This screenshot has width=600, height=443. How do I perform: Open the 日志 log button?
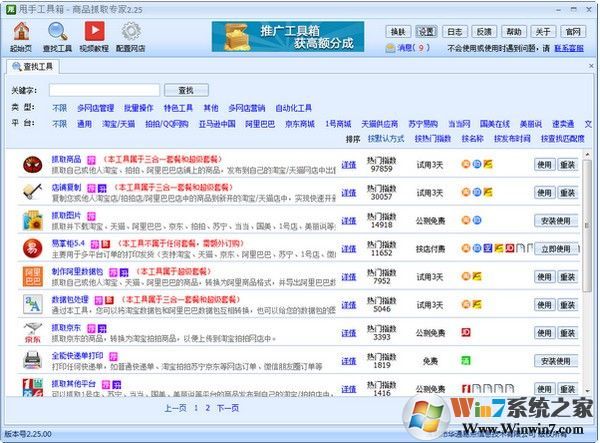[x=455, y=32]
